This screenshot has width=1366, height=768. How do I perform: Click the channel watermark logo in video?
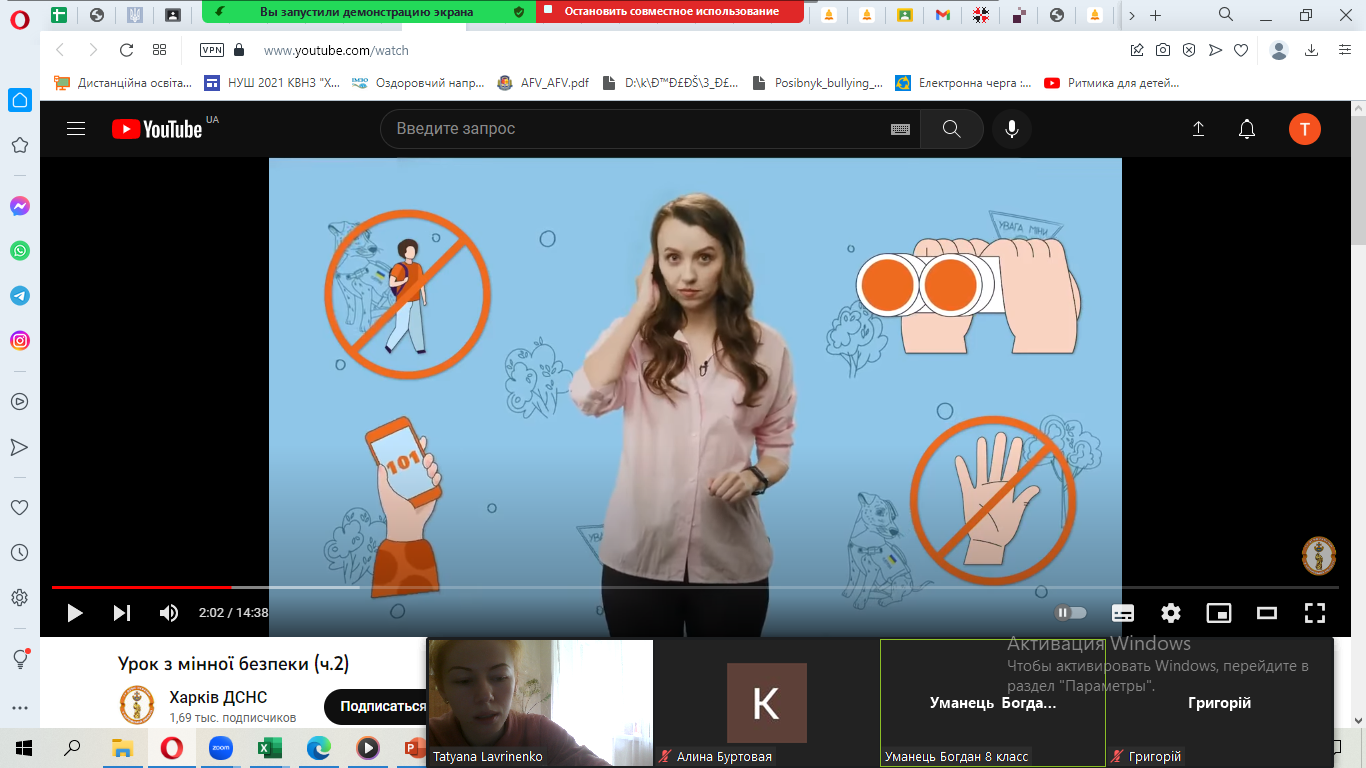(x=1319, y=557)
